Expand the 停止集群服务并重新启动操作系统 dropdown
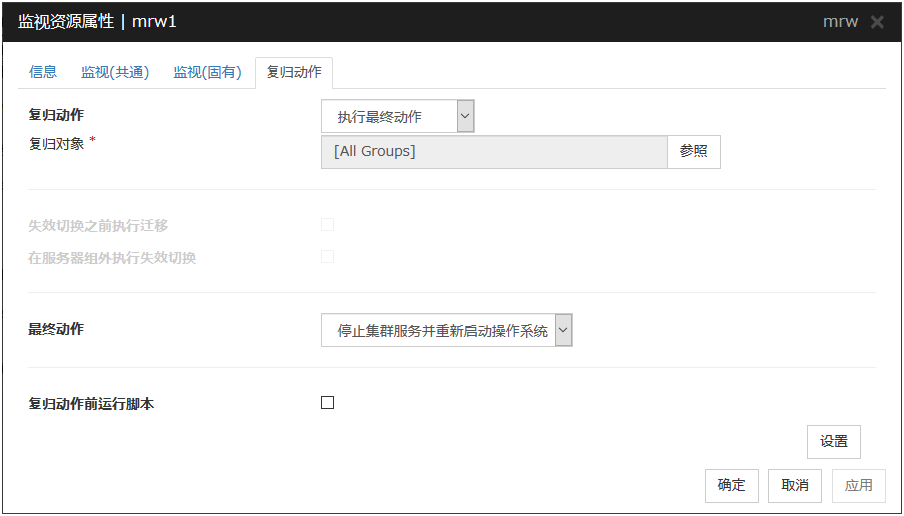 tap(446, 331)
